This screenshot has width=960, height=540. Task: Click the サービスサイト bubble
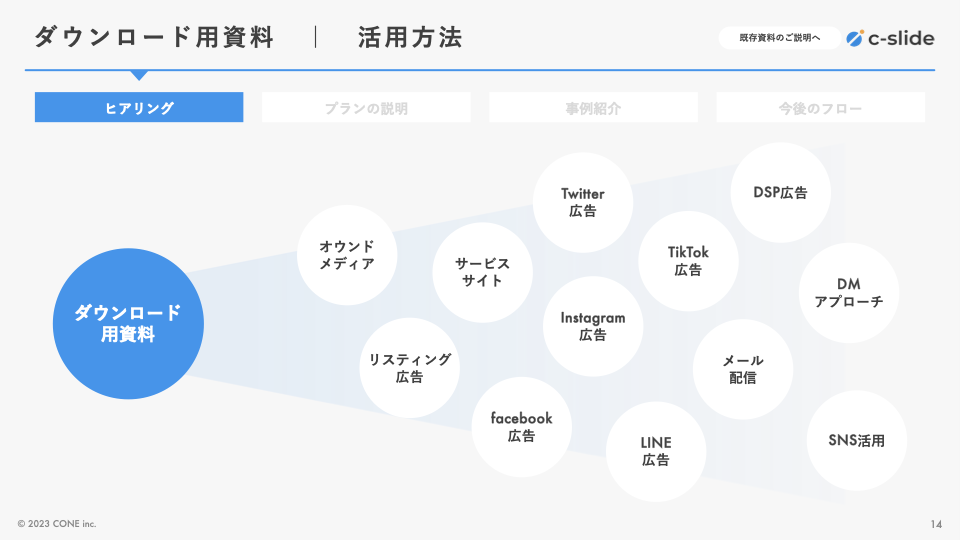(482, 272)
